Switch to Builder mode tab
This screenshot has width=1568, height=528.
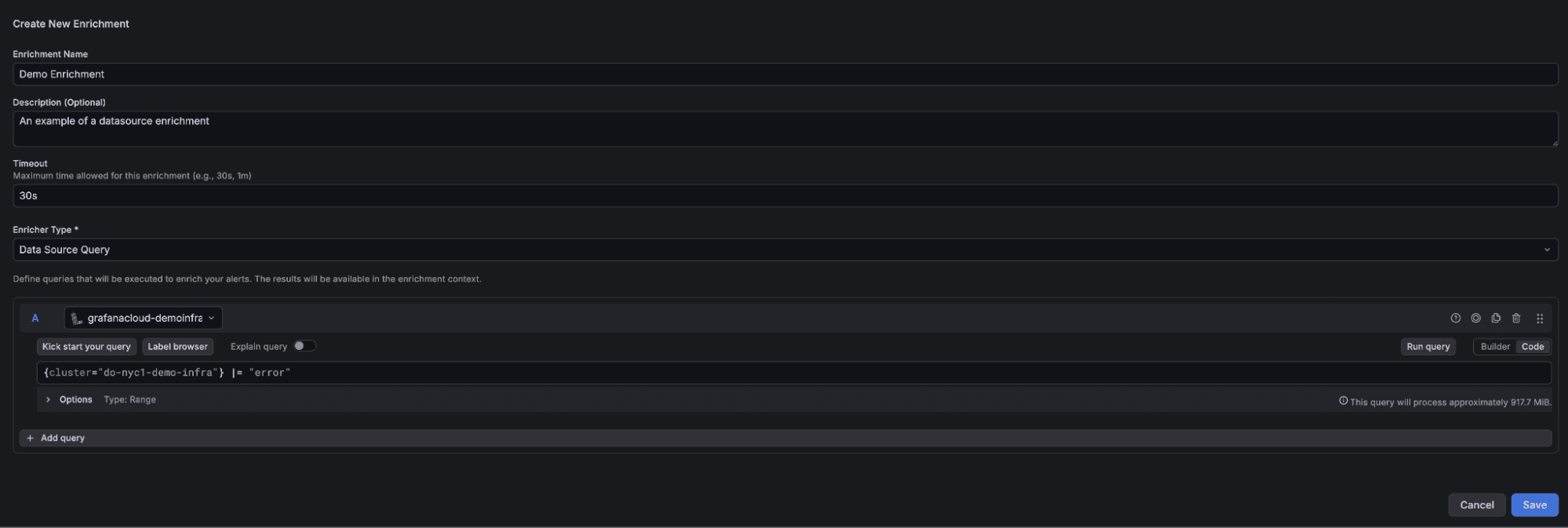pos(1494,346)
